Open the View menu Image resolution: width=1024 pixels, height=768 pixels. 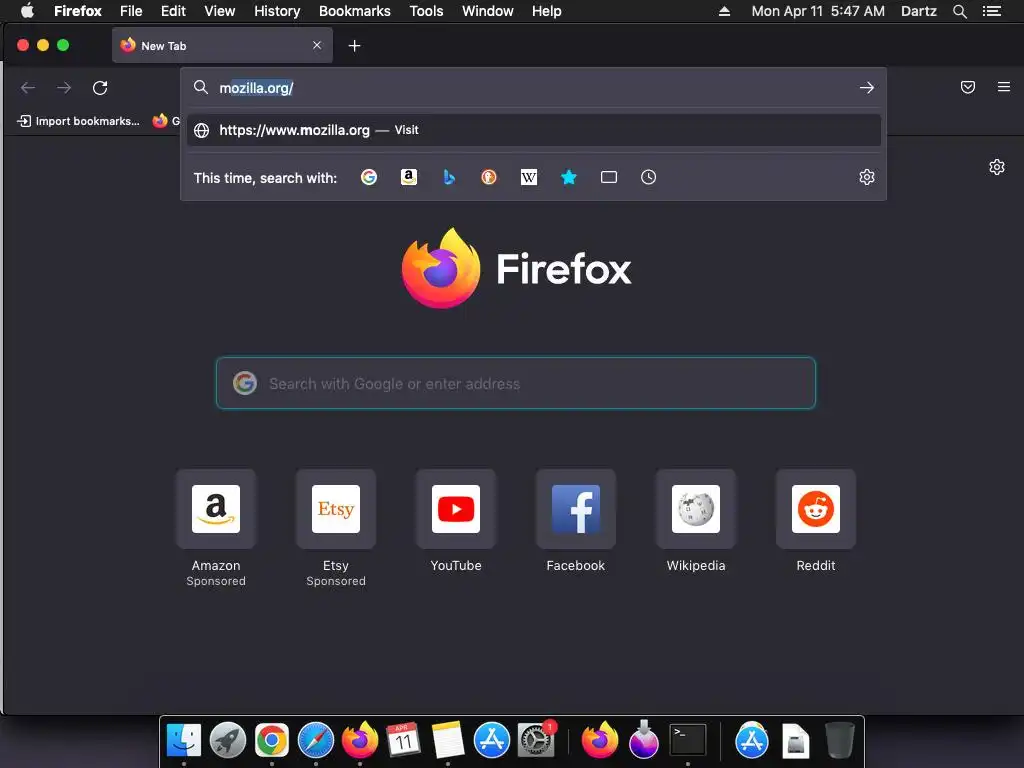(x=219, y=11)
